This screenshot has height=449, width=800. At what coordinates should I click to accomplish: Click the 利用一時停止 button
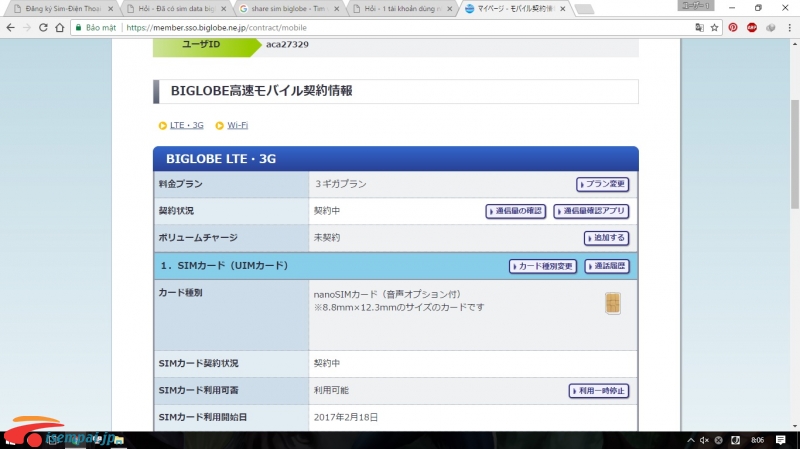[598, 391]
